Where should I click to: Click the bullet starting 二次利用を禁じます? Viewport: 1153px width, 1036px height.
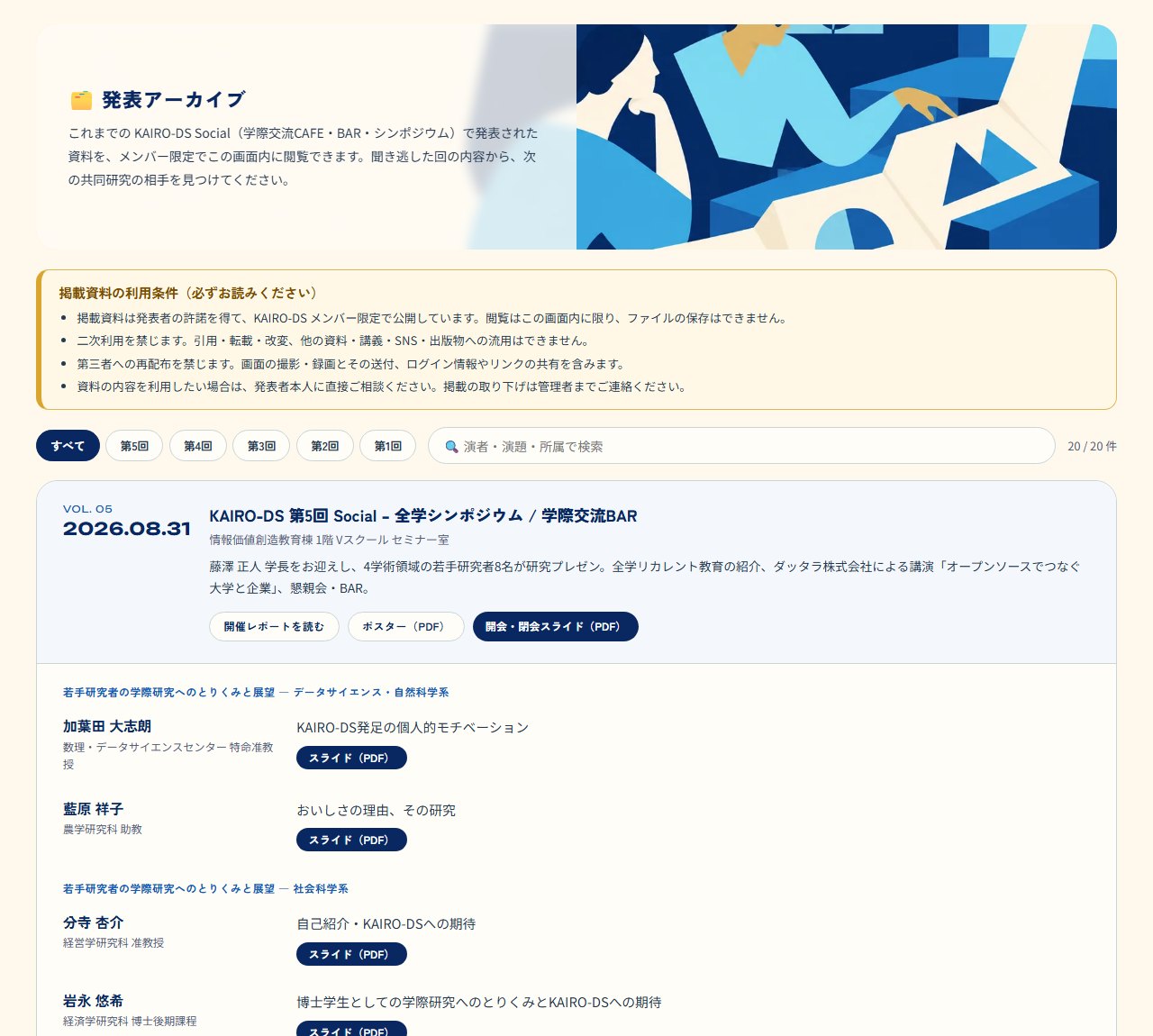tap(332, 341)
